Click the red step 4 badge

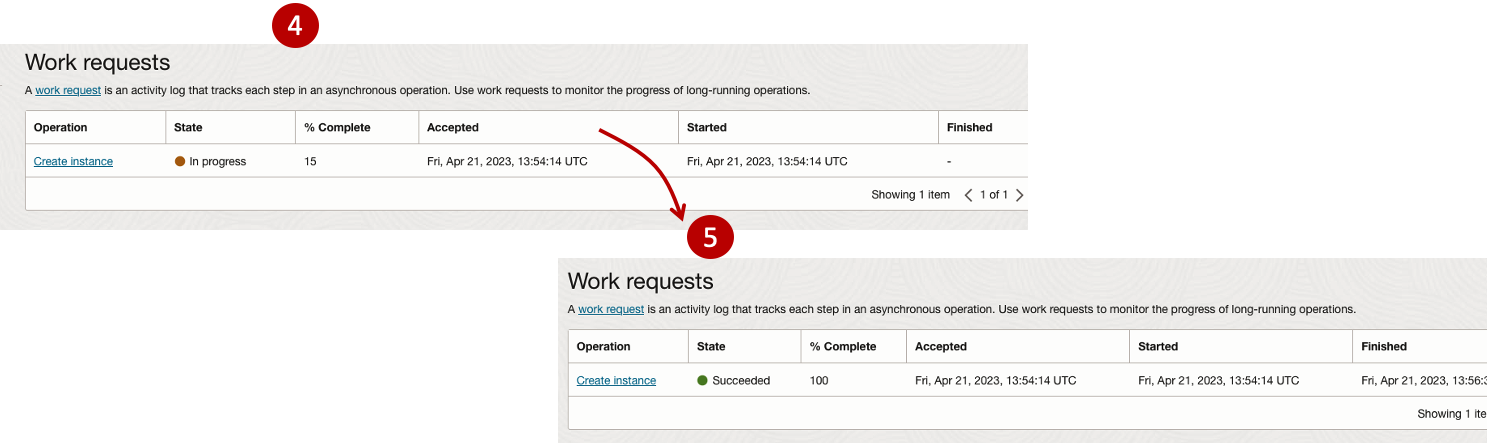coord(295,27)
